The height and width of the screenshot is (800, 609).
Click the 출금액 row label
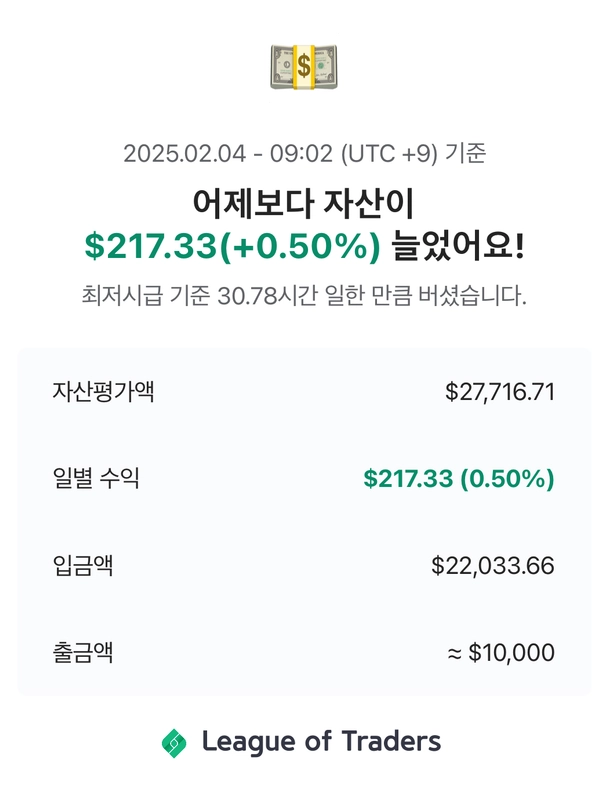(83, 652)
